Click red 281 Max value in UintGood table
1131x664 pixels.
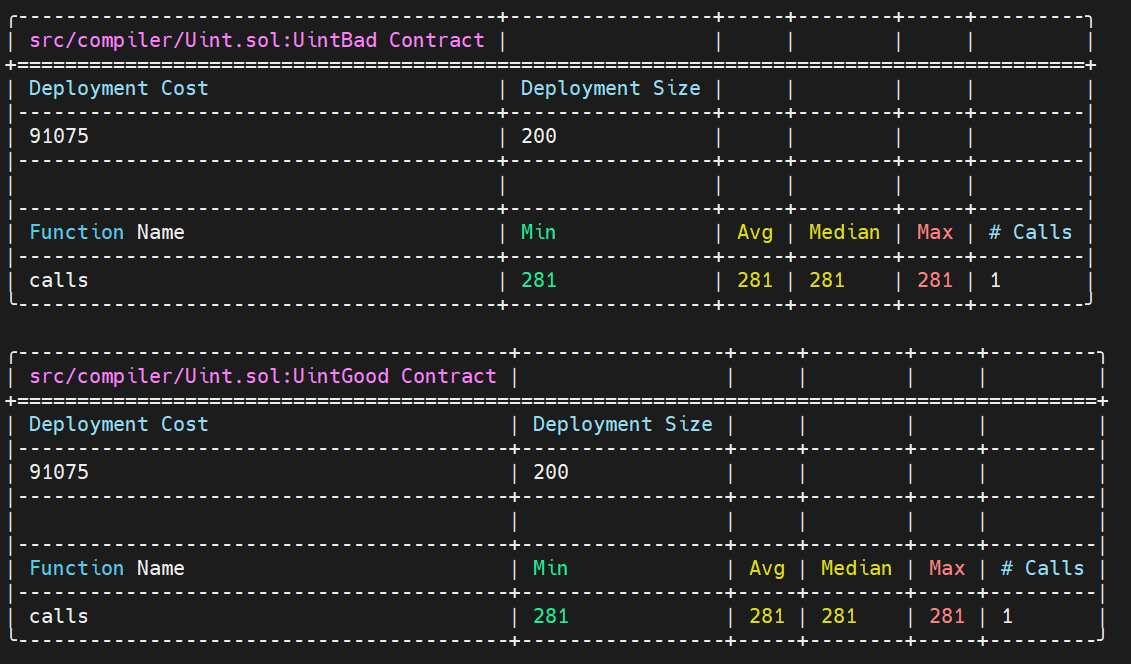click(947, 616)
